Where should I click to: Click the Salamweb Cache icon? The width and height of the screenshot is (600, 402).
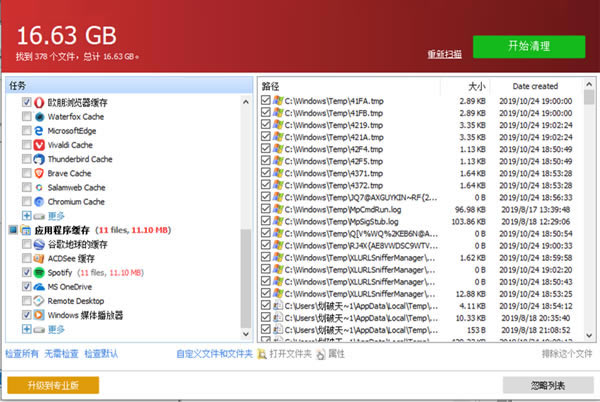[39, 187]
